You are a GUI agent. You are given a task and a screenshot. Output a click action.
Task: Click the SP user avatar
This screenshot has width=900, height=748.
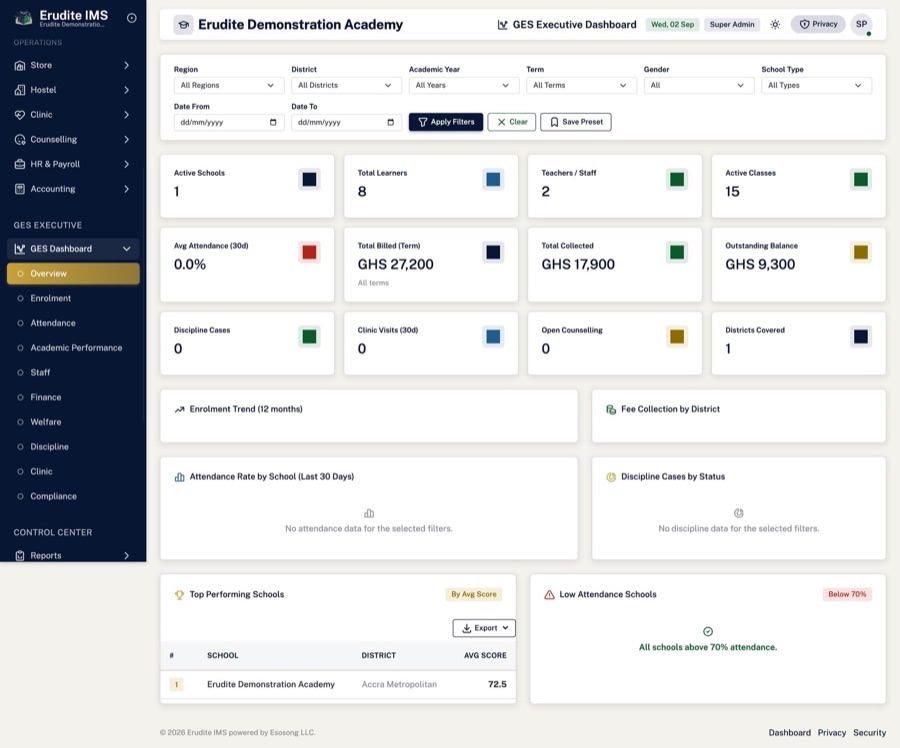point(862,24)
